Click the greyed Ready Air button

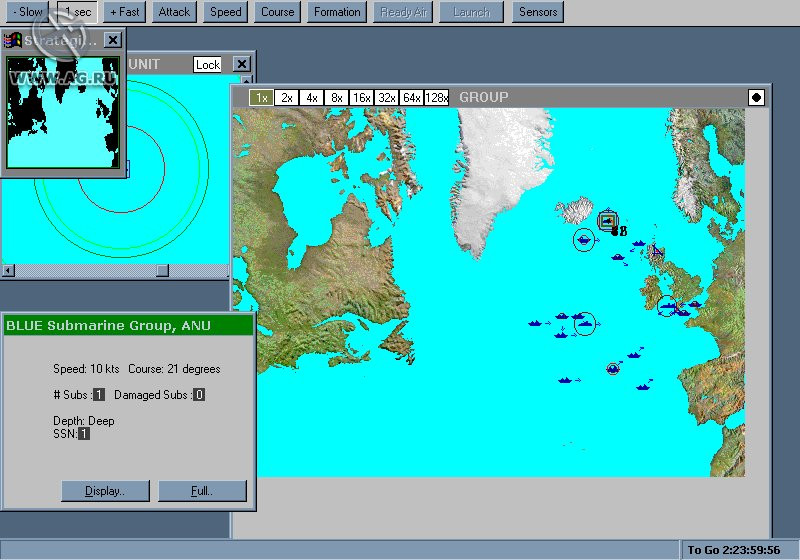(x=403, y=12)
